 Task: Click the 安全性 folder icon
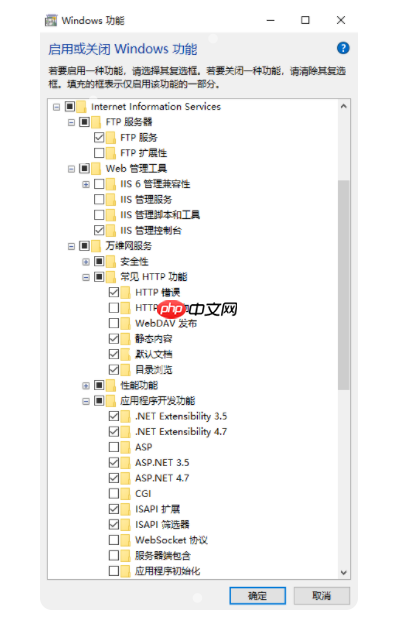click(x=110, y=262)
